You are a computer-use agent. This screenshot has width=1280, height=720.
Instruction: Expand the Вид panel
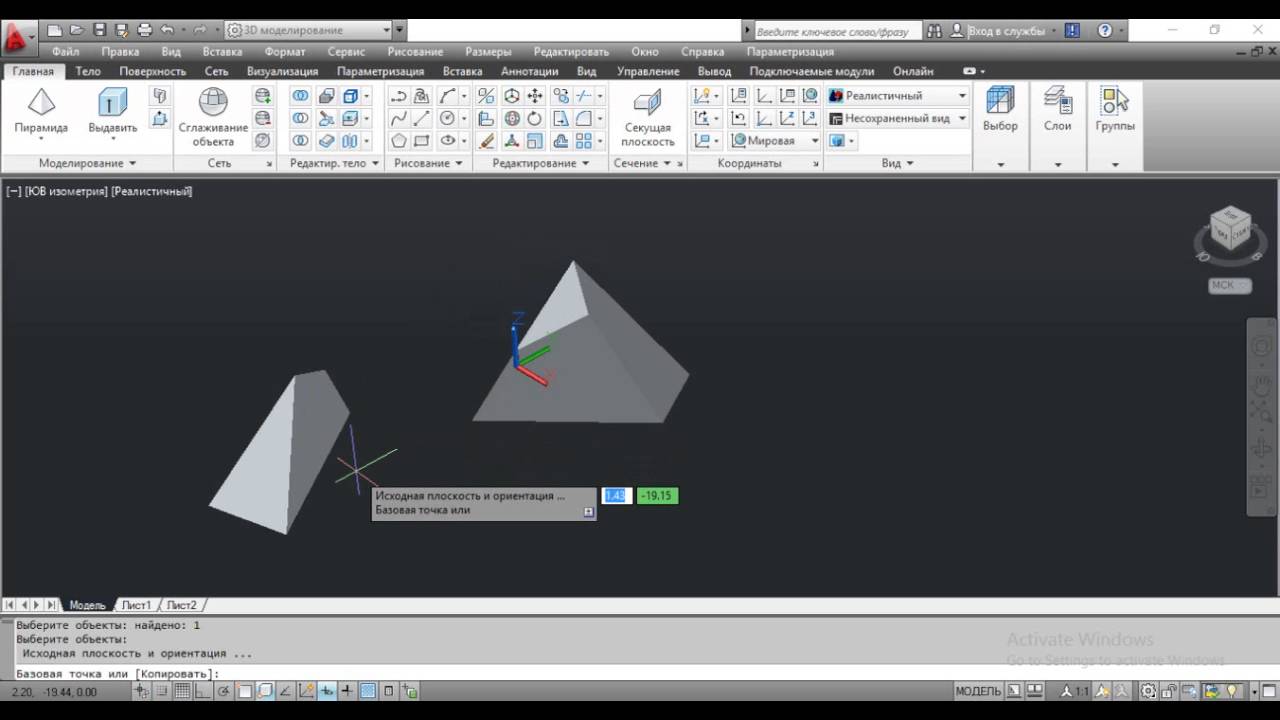(x=897, y=163)
